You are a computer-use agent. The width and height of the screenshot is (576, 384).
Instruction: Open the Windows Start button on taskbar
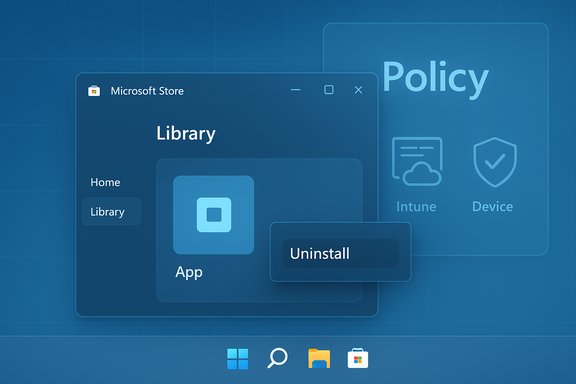tap(238, 359)
